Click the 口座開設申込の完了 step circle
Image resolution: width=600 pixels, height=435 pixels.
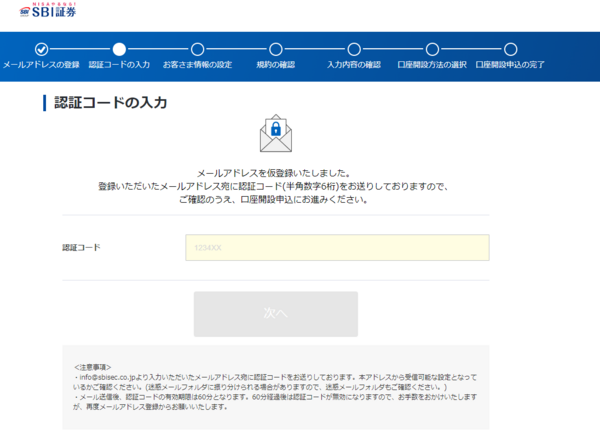(510, 49)
